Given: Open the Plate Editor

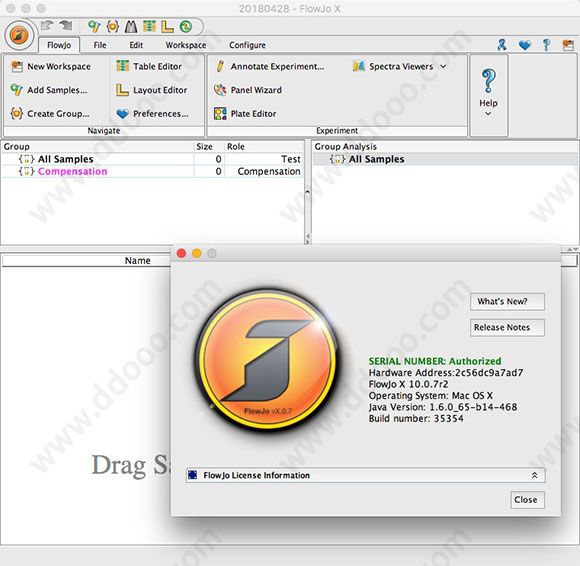Looking at the screenshot, I should 245,114.
